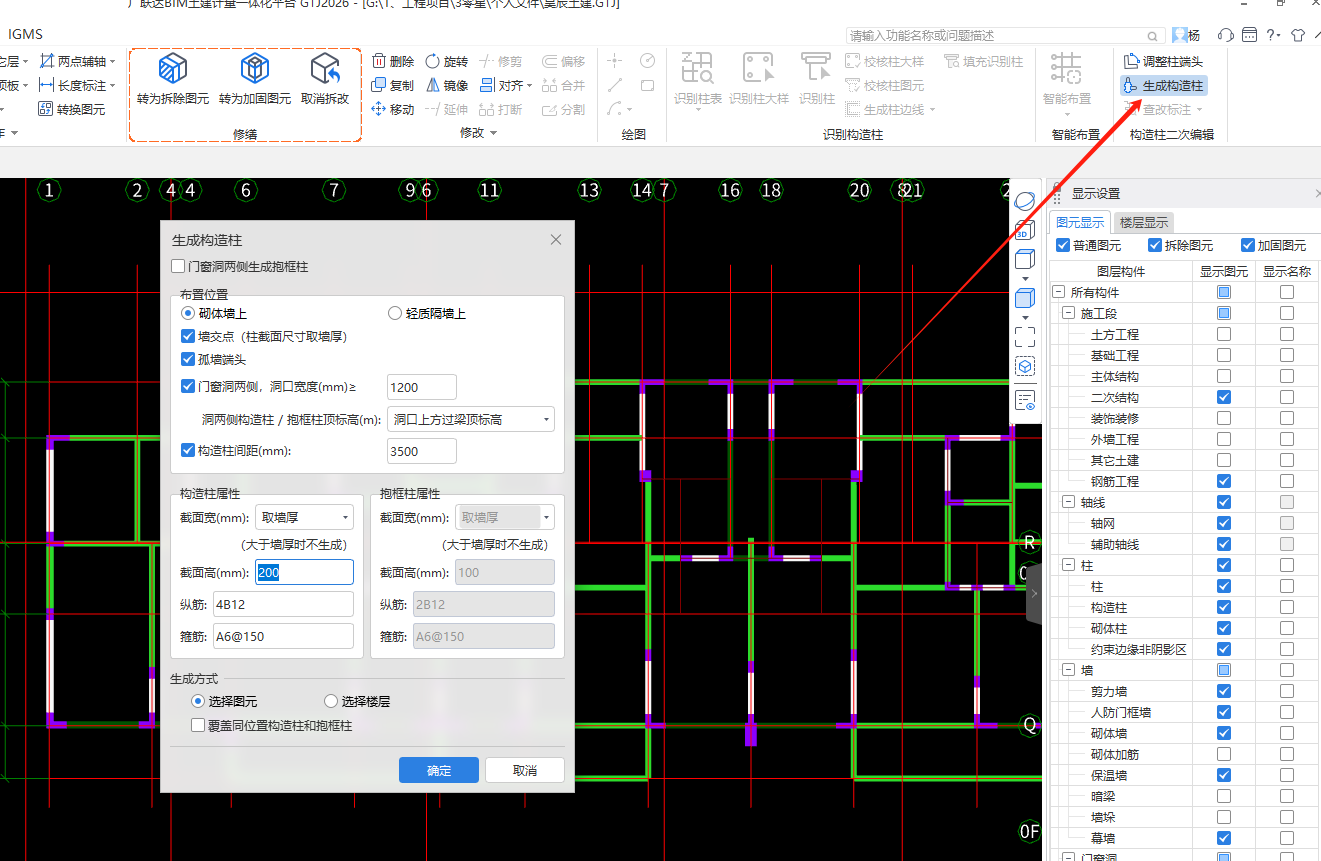
Task: Toggle 拆除图元 checkbox in display settings
Action: [x=1156, y=245]
